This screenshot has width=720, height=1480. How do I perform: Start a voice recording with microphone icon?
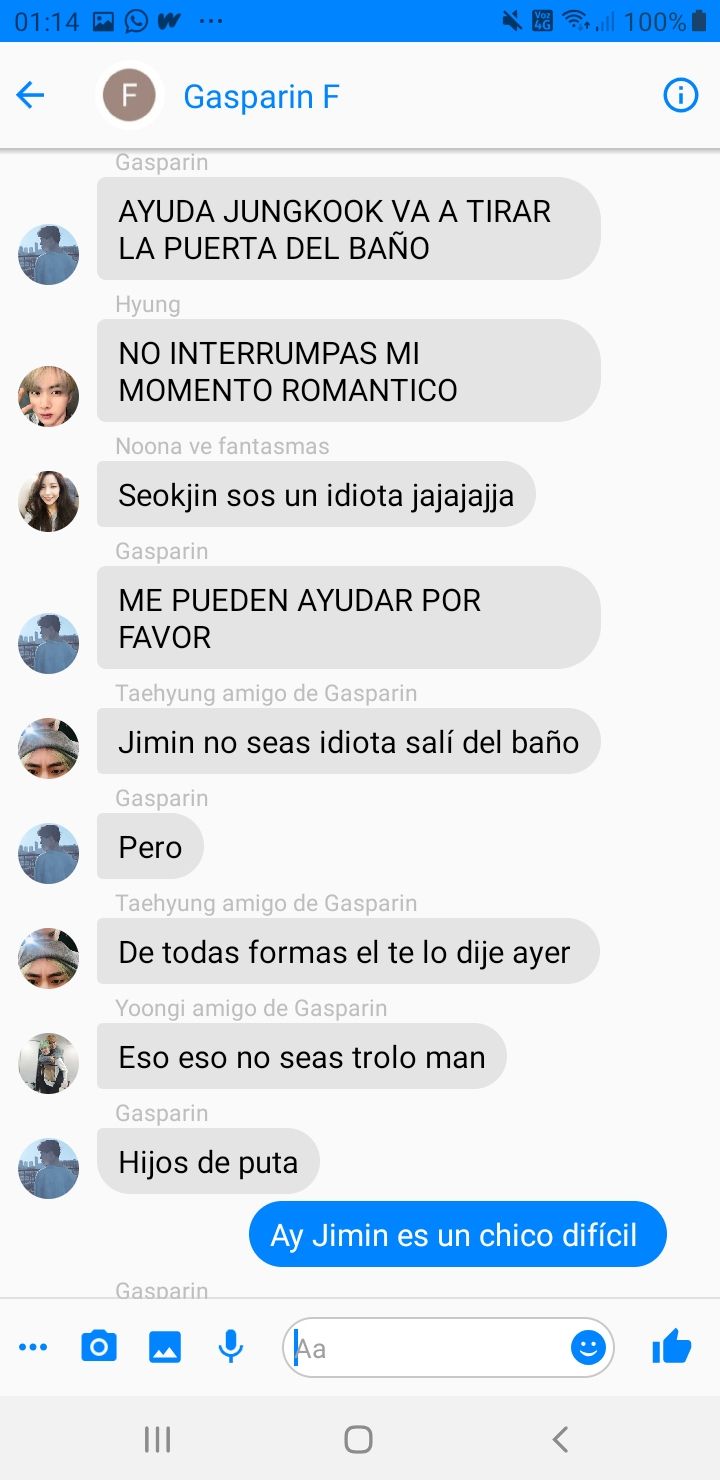231,1347
